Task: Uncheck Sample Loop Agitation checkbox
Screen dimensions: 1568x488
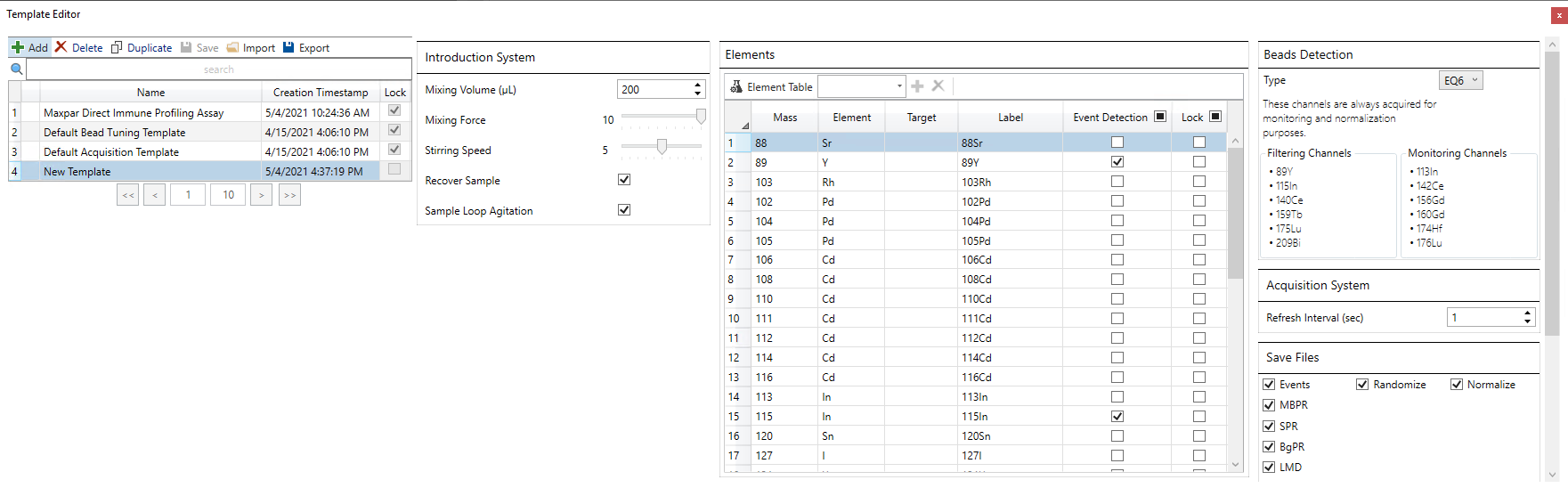Action: pyautogui.click(x=624, y=210)
